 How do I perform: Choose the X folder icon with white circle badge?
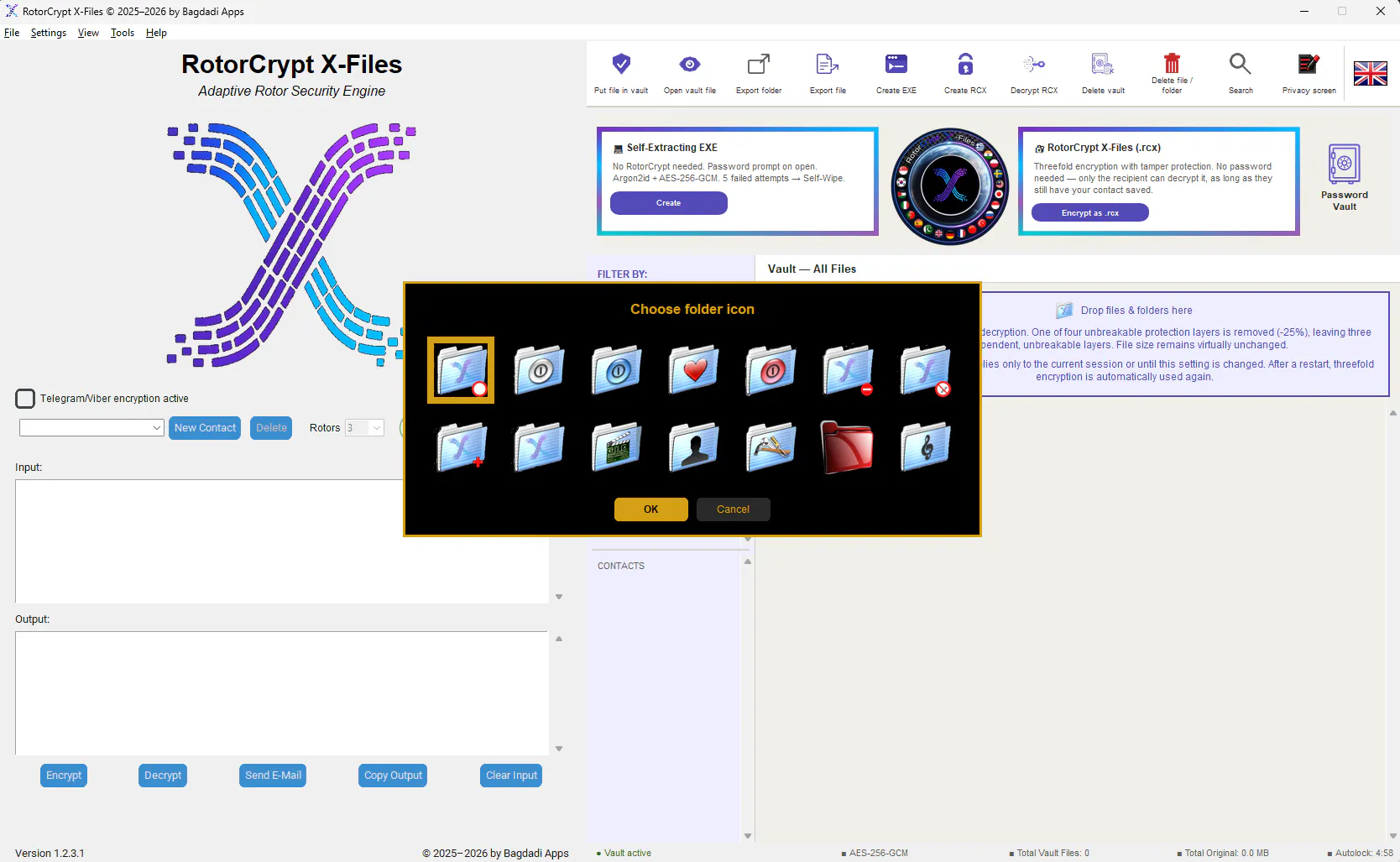(461, 370)
